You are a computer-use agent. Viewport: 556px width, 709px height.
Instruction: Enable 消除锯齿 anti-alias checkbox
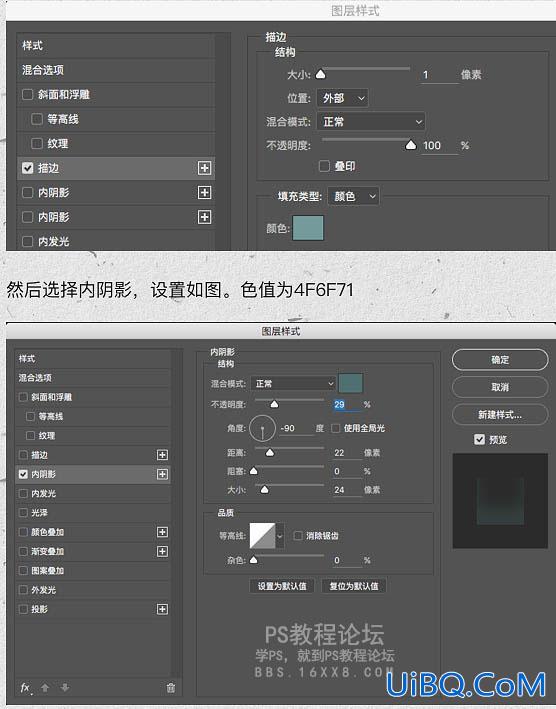[298, 536]
